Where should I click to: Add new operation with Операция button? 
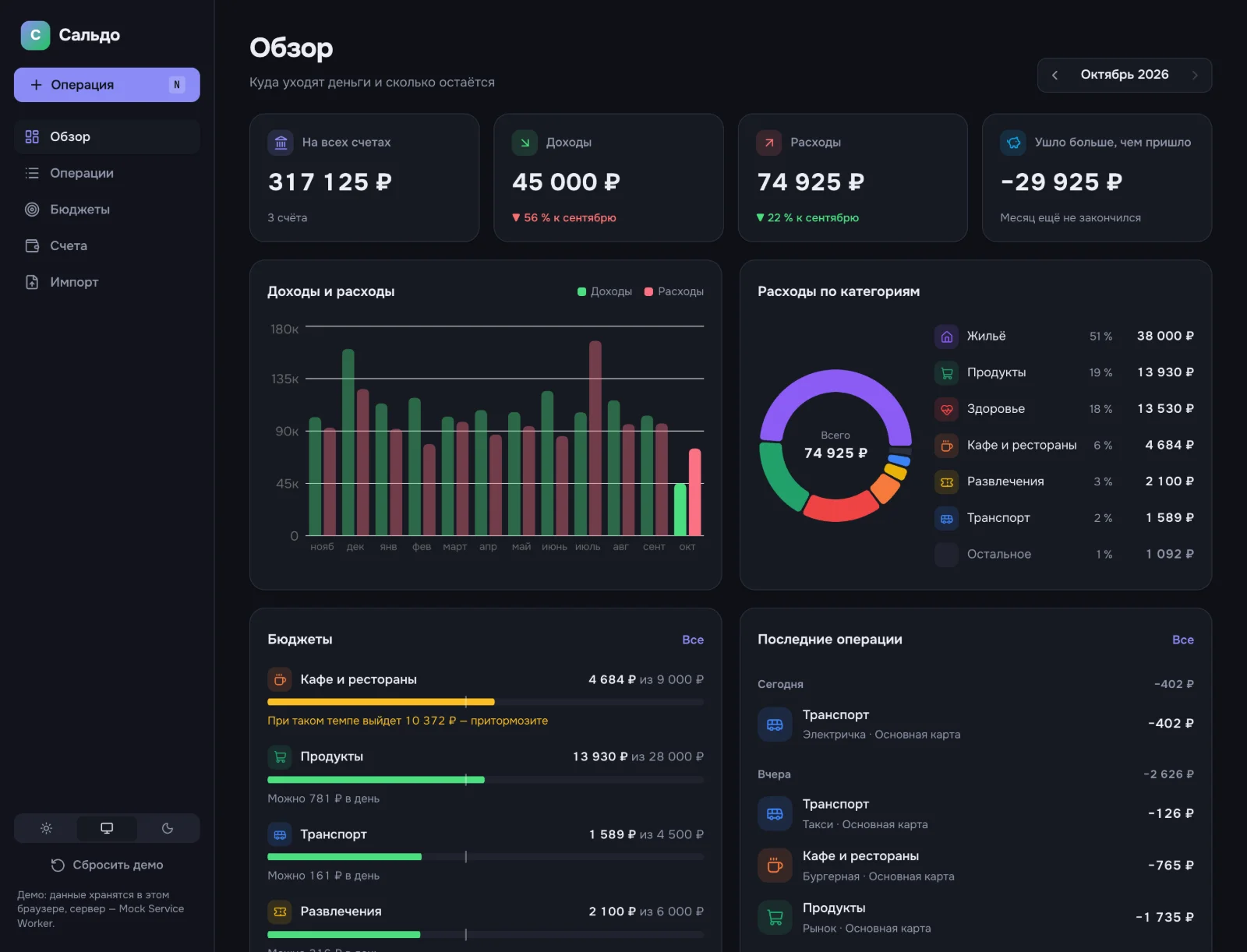point(107,85)
